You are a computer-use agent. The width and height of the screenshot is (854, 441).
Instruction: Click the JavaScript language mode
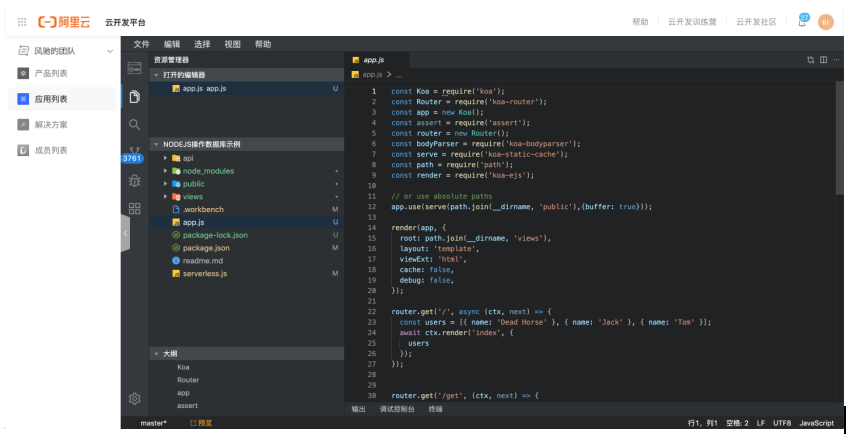(x=816, y=423)
